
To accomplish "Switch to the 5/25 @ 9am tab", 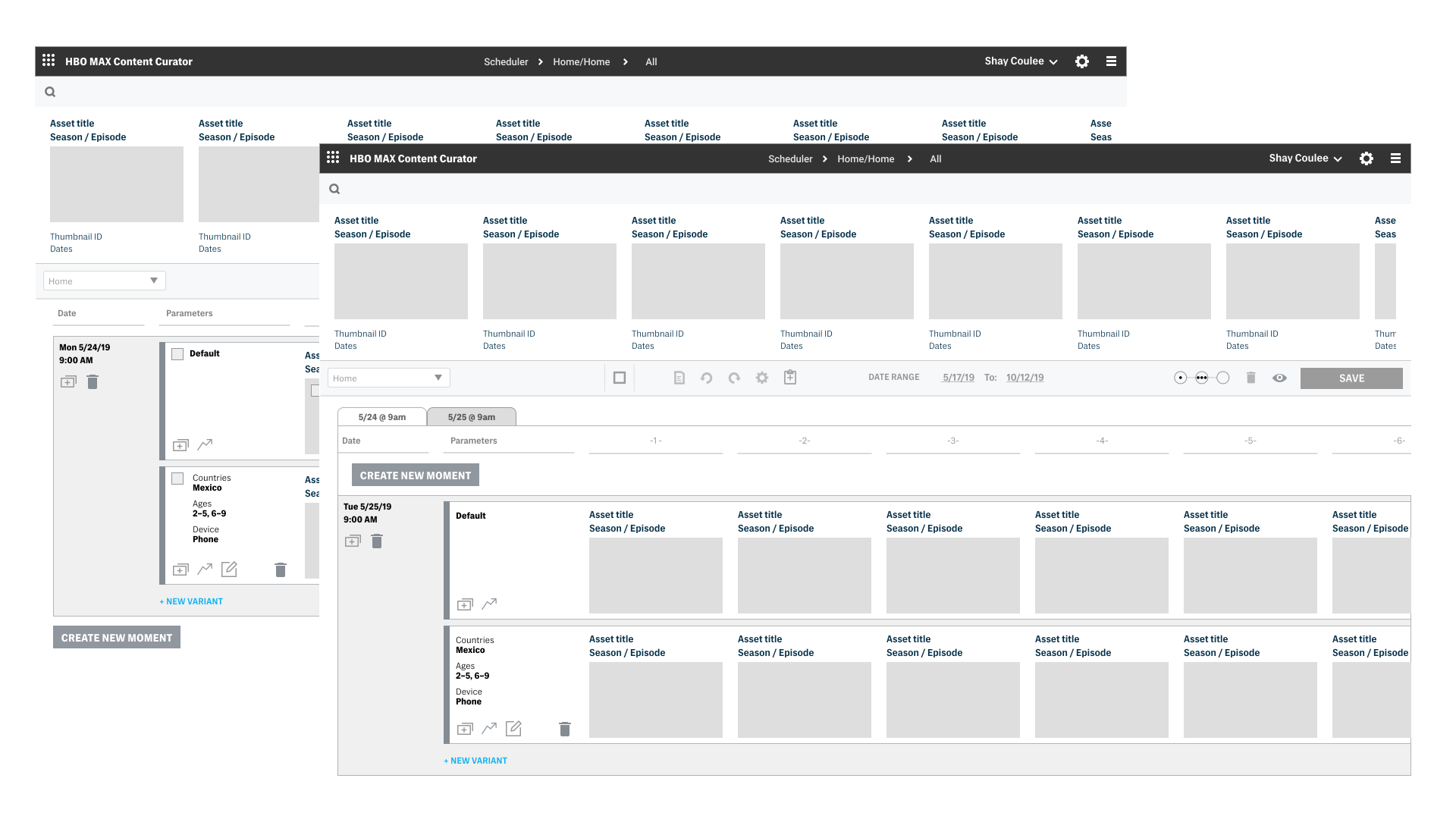I will coord(472,417).
